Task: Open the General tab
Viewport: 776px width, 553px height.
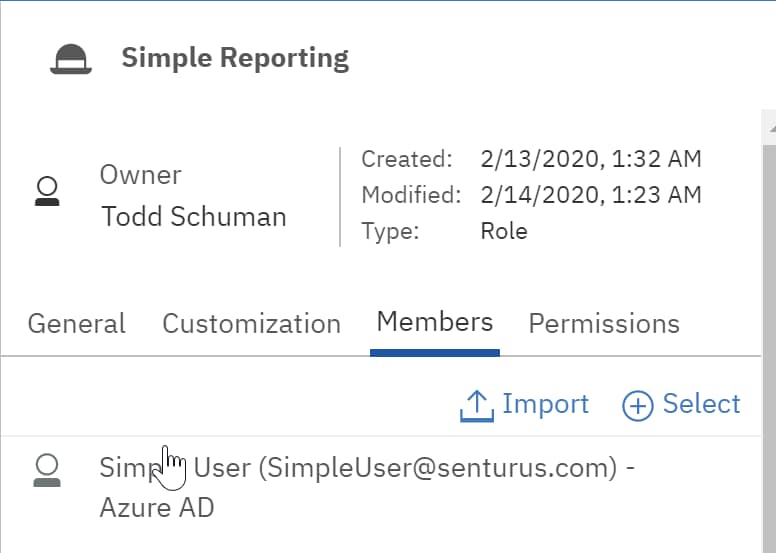Action: 77,324
